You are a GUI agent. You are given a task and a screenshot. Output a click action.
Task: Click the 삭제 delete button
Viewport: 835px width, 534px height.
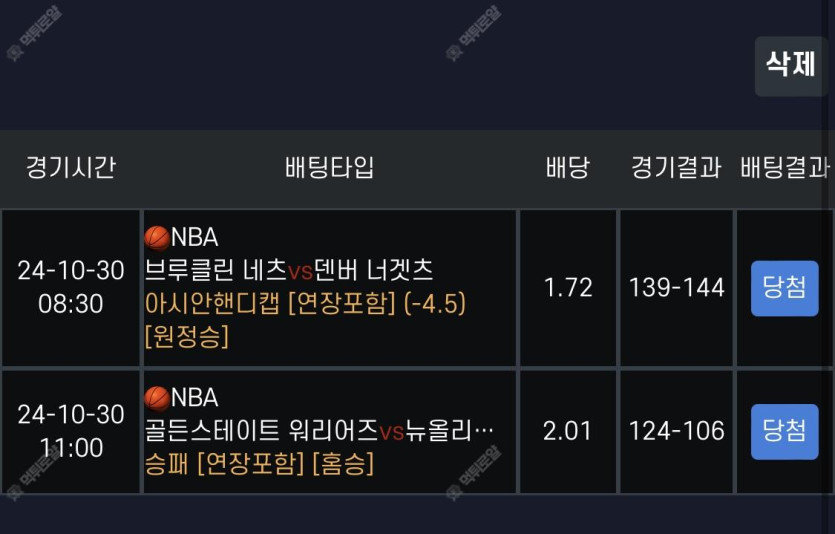[790, 66]
